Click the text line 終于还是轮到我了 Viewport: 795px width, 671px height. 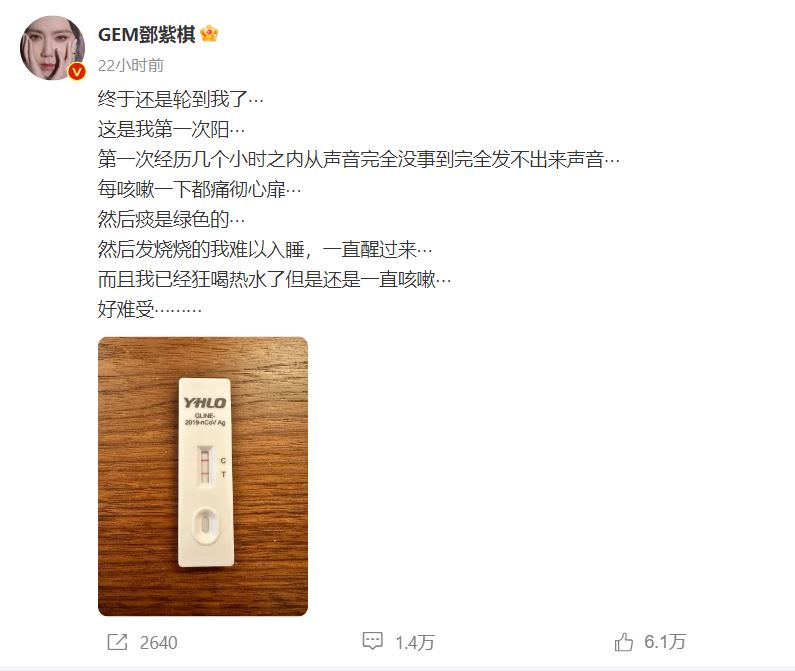tap(180, 99)
